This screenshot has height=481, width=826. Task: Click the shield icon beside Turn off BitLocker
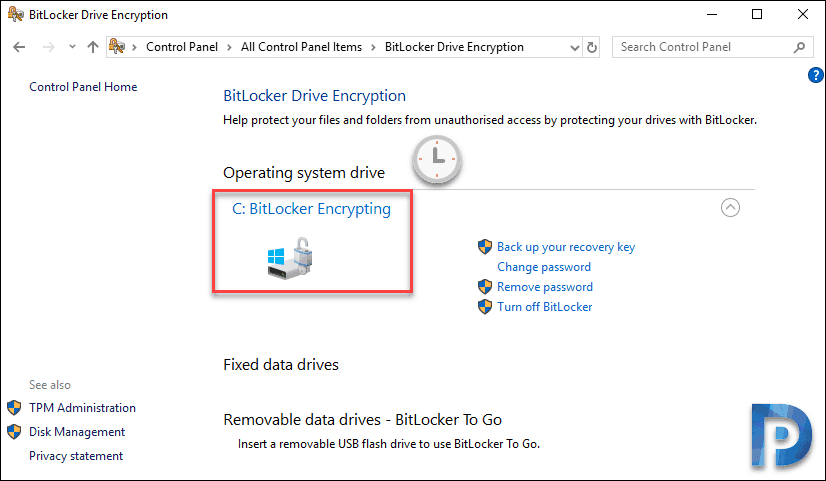point(485,307)
